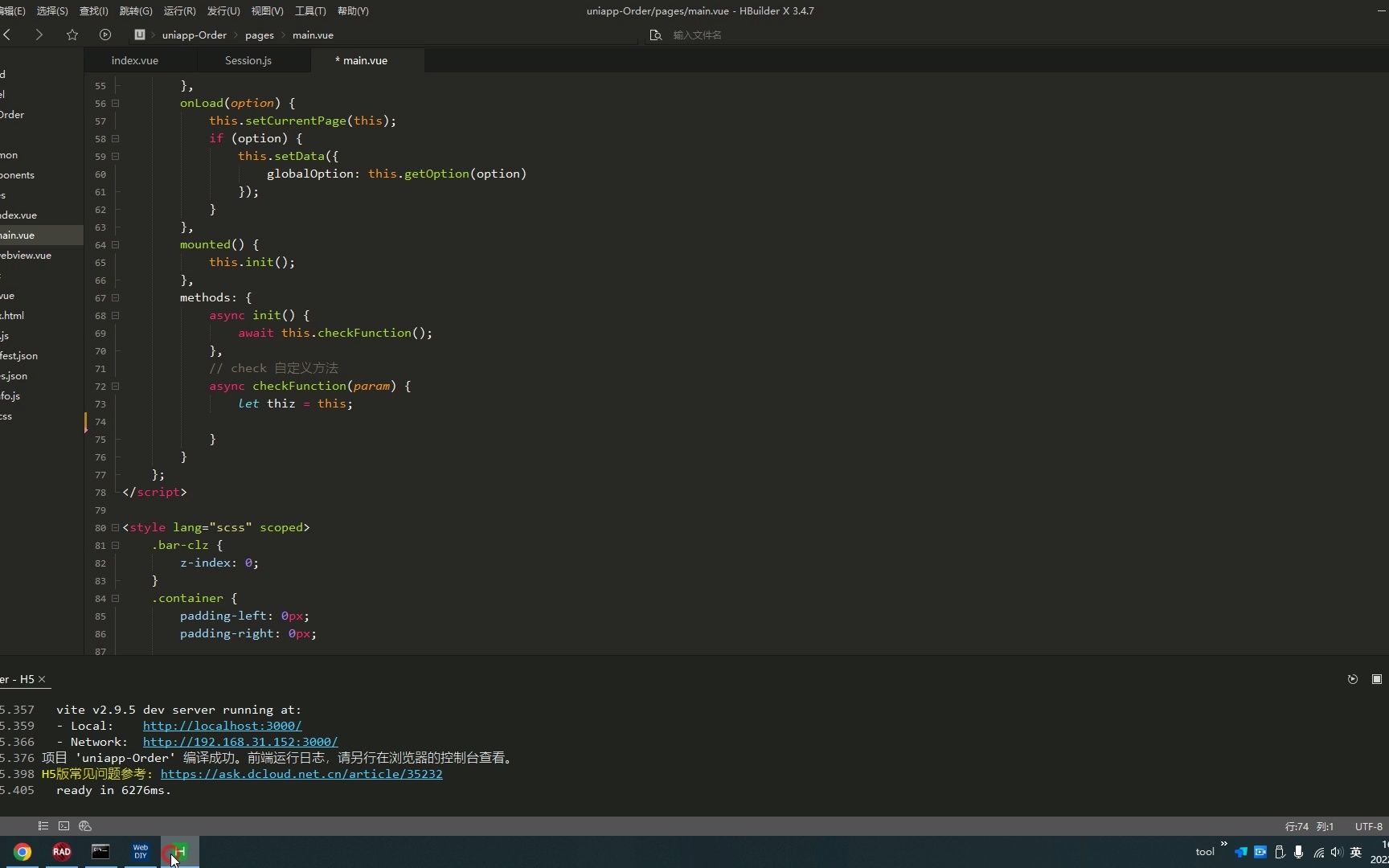Open the command prompt taskbar icon
Viewport: 1389px width, 868px height.
[x=100, y=852]
